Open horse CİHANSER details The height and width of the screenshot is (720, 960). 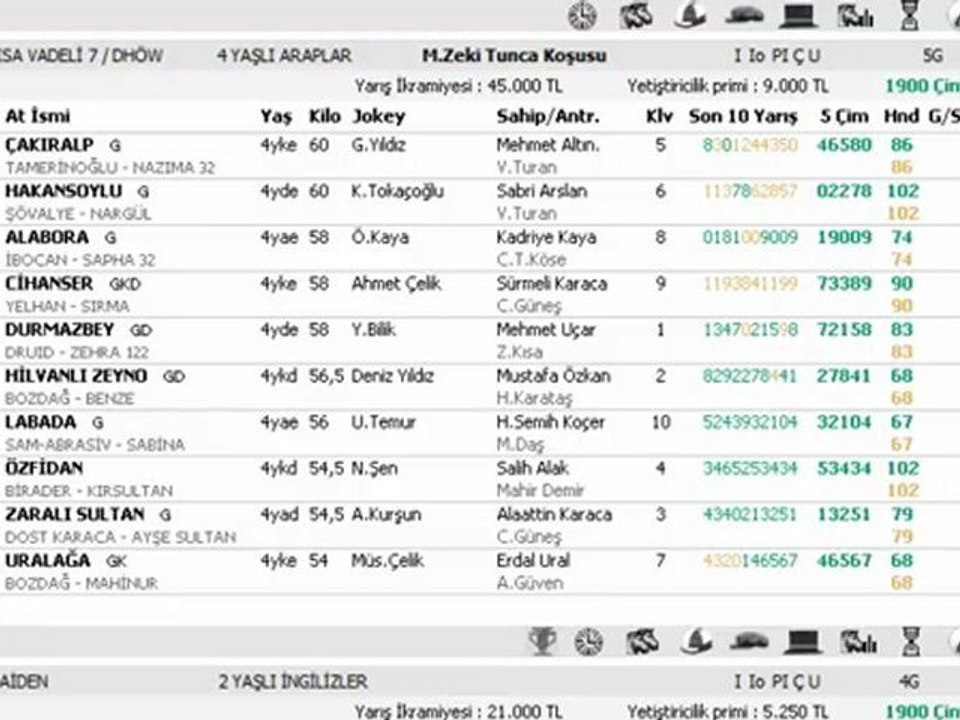click(49, 283)
